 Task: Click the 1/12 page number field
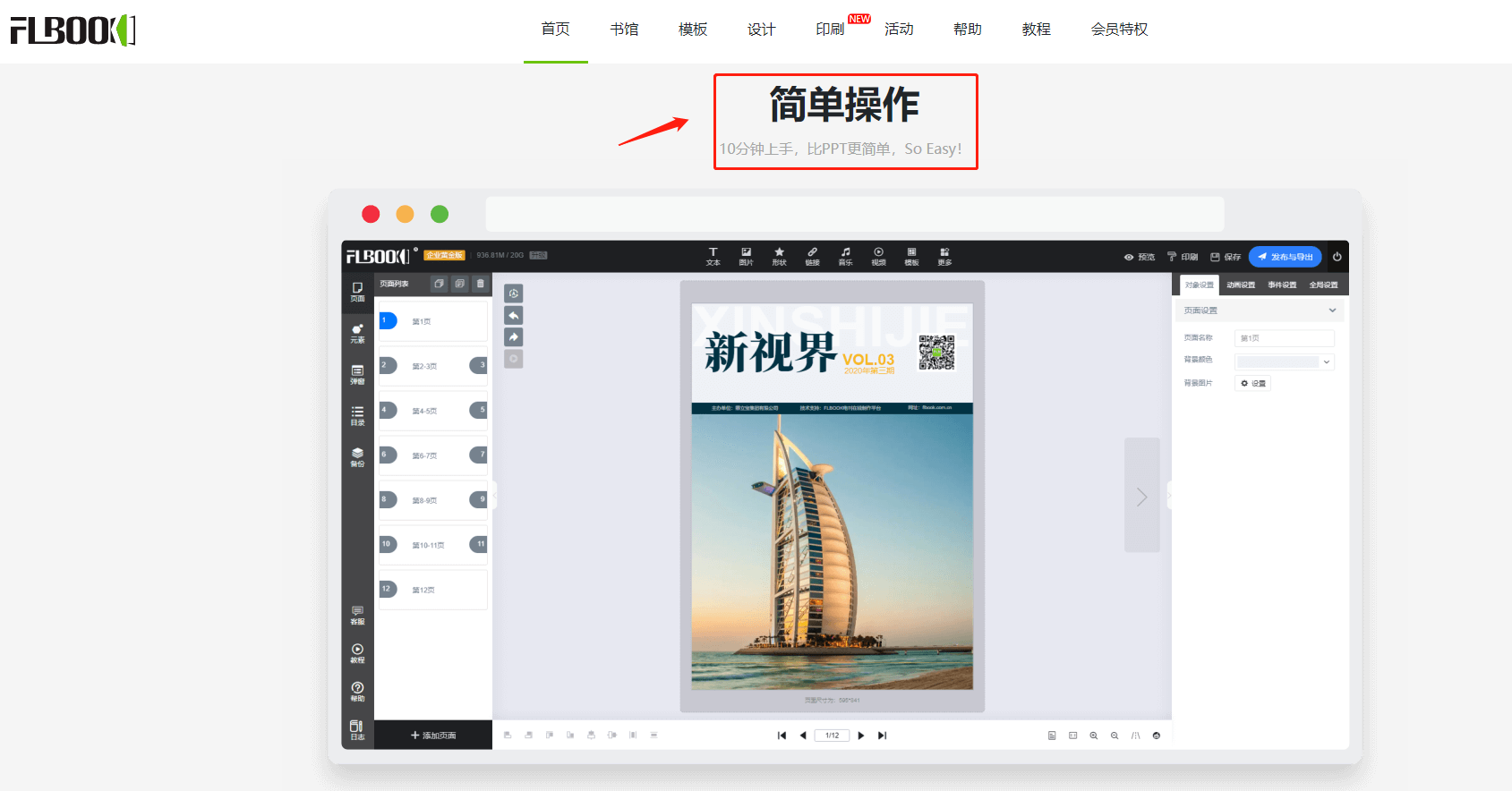tap(833, 736)
